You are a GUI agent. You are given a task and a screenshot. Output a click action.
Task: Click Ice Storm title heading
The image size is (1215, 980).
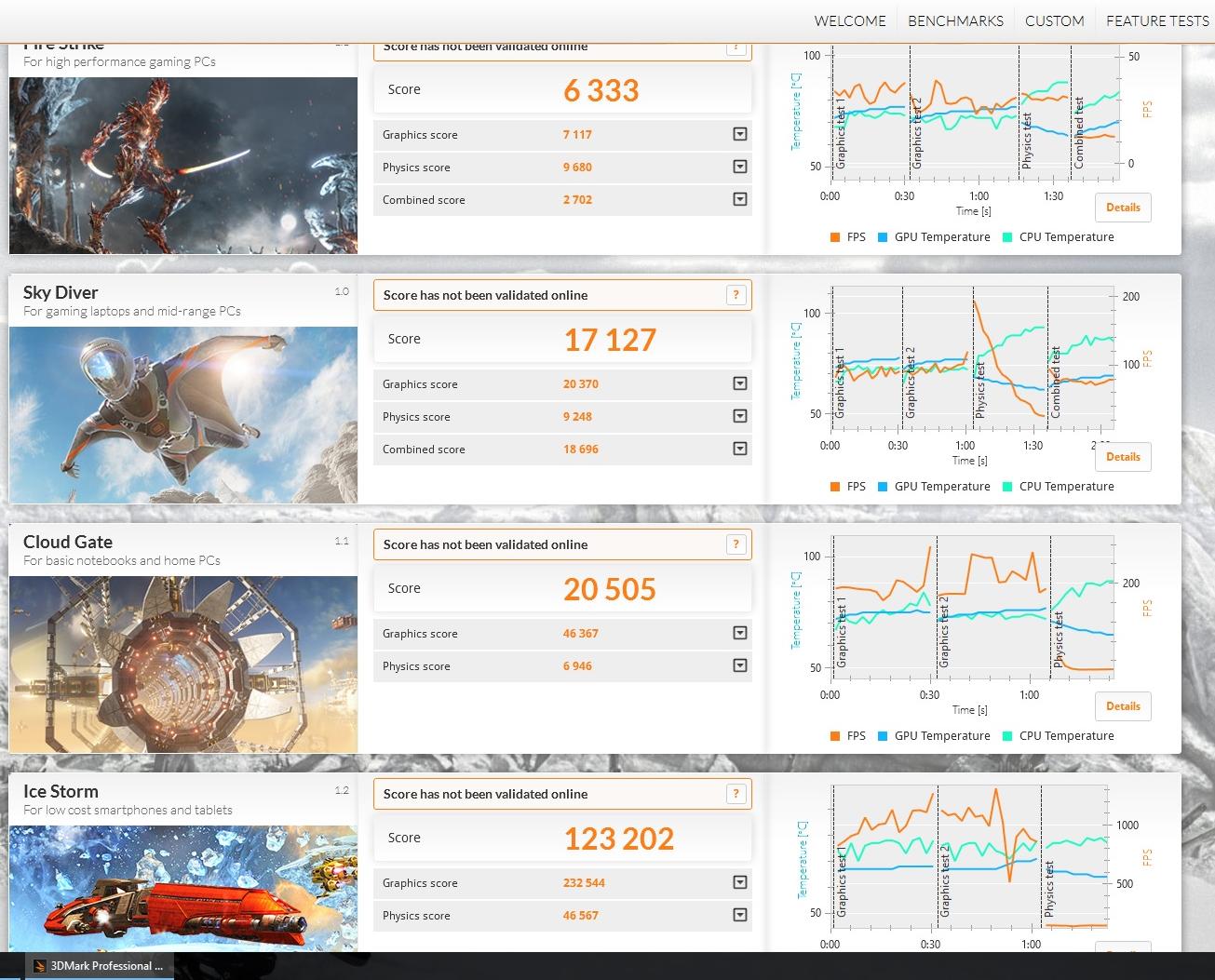pyautogui.click(x=61, y=791)
